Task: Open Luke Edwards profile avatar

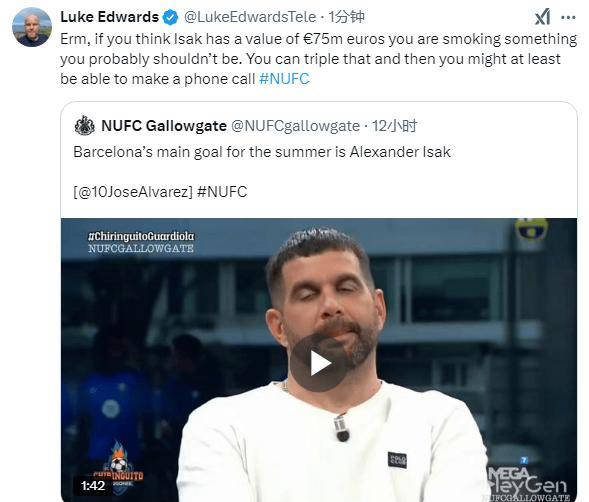Action: pyautogui.click(x=32, y=27)
